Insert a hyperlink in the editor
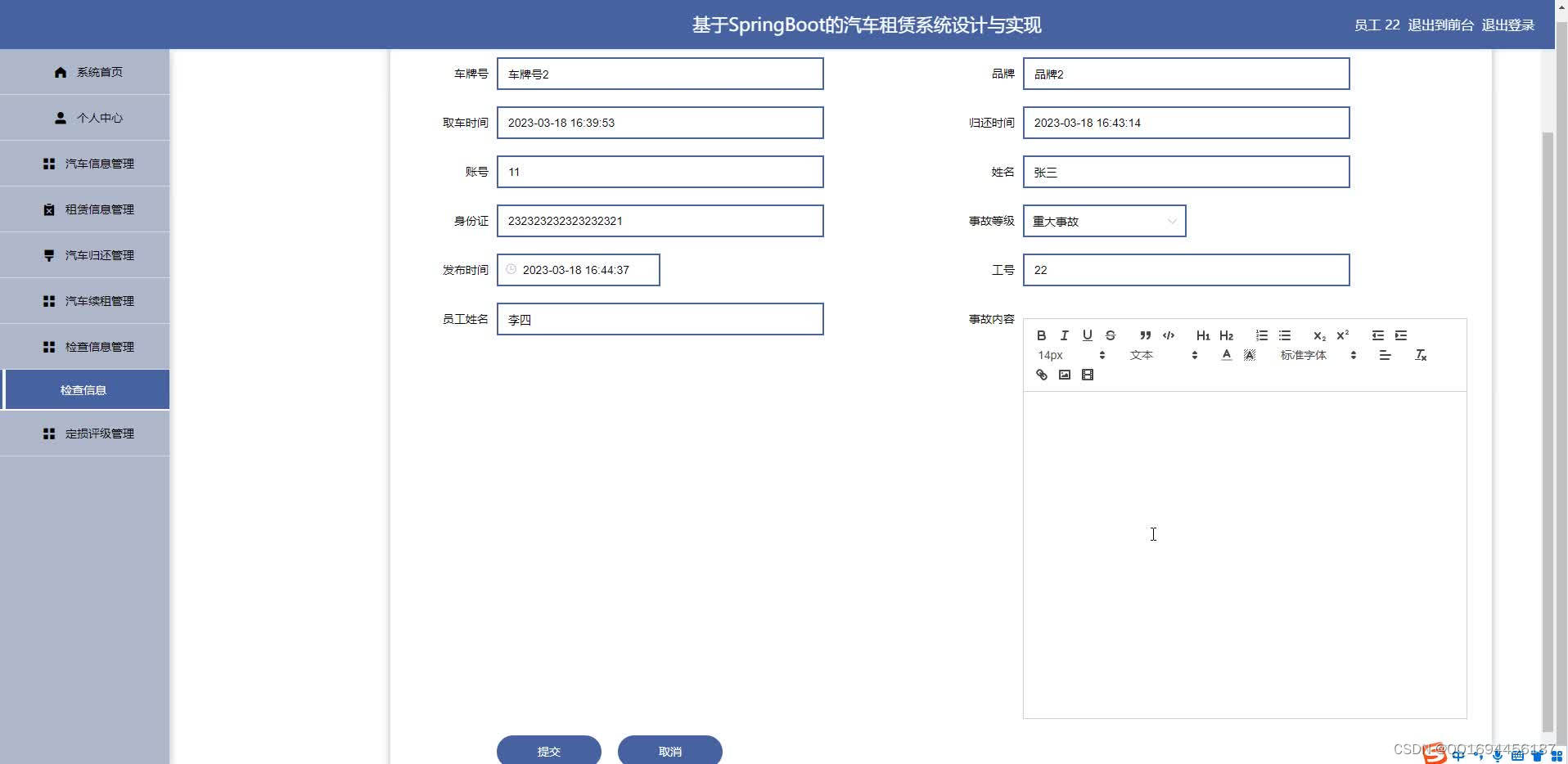 click(1041, 375)
